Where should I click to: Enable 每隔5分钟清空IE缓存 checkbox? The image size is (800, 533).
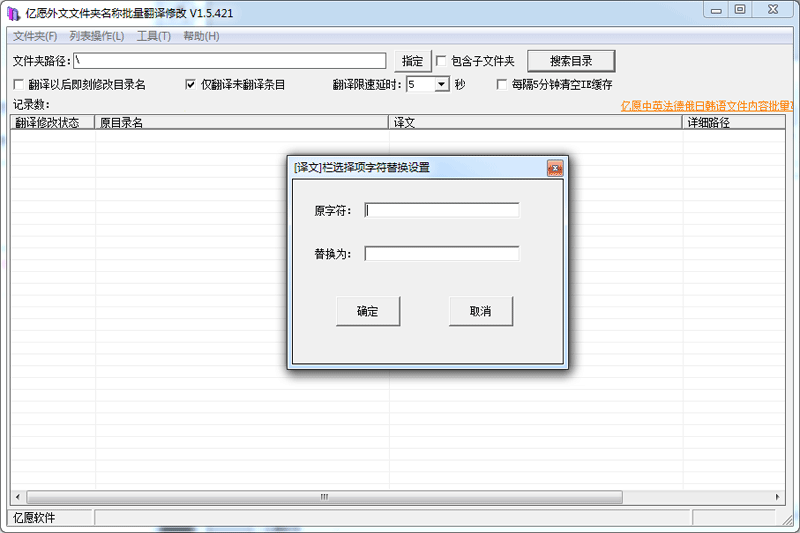click(x=503, y=85)
